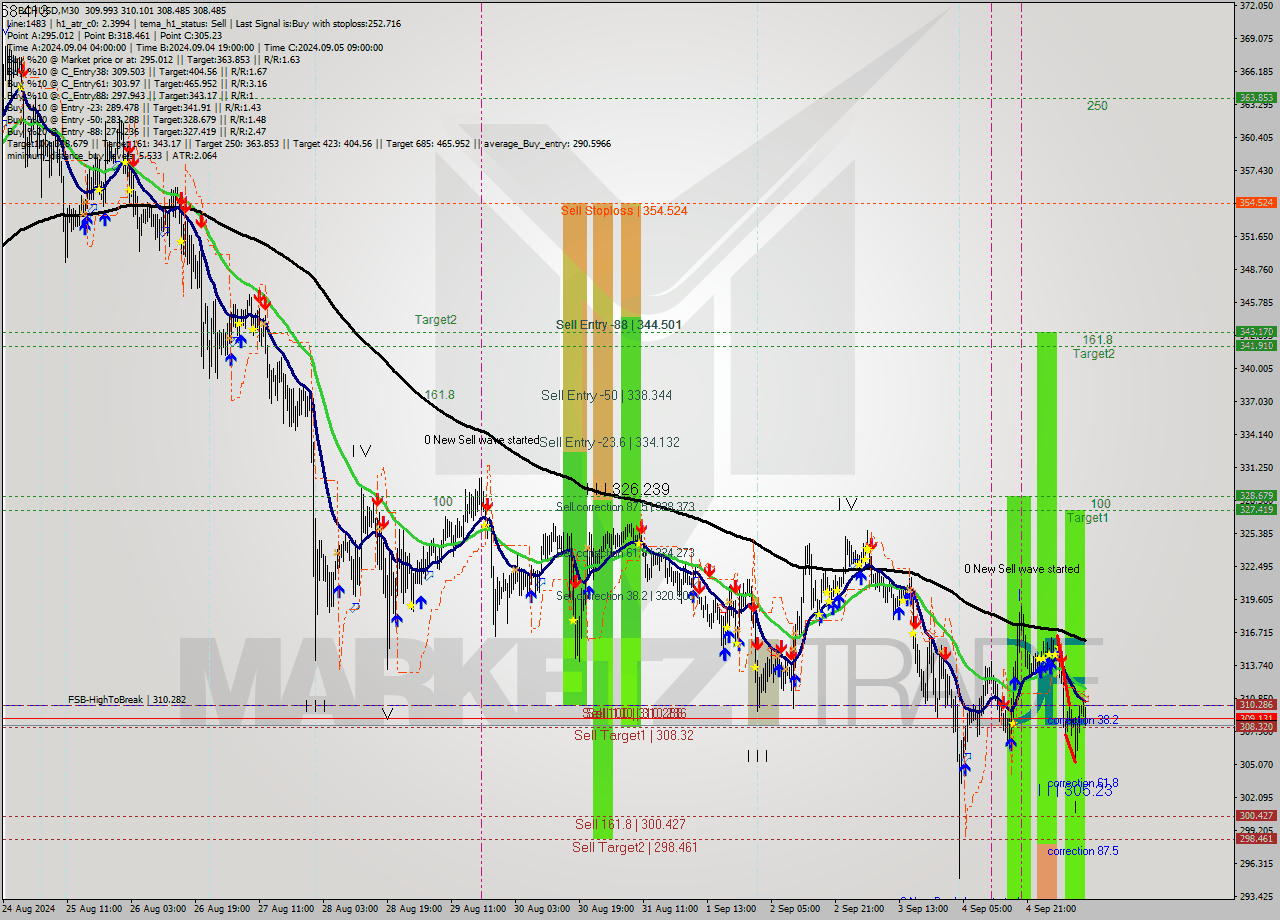Click the blue 'correction 61.8' label

coord(1083,783)
